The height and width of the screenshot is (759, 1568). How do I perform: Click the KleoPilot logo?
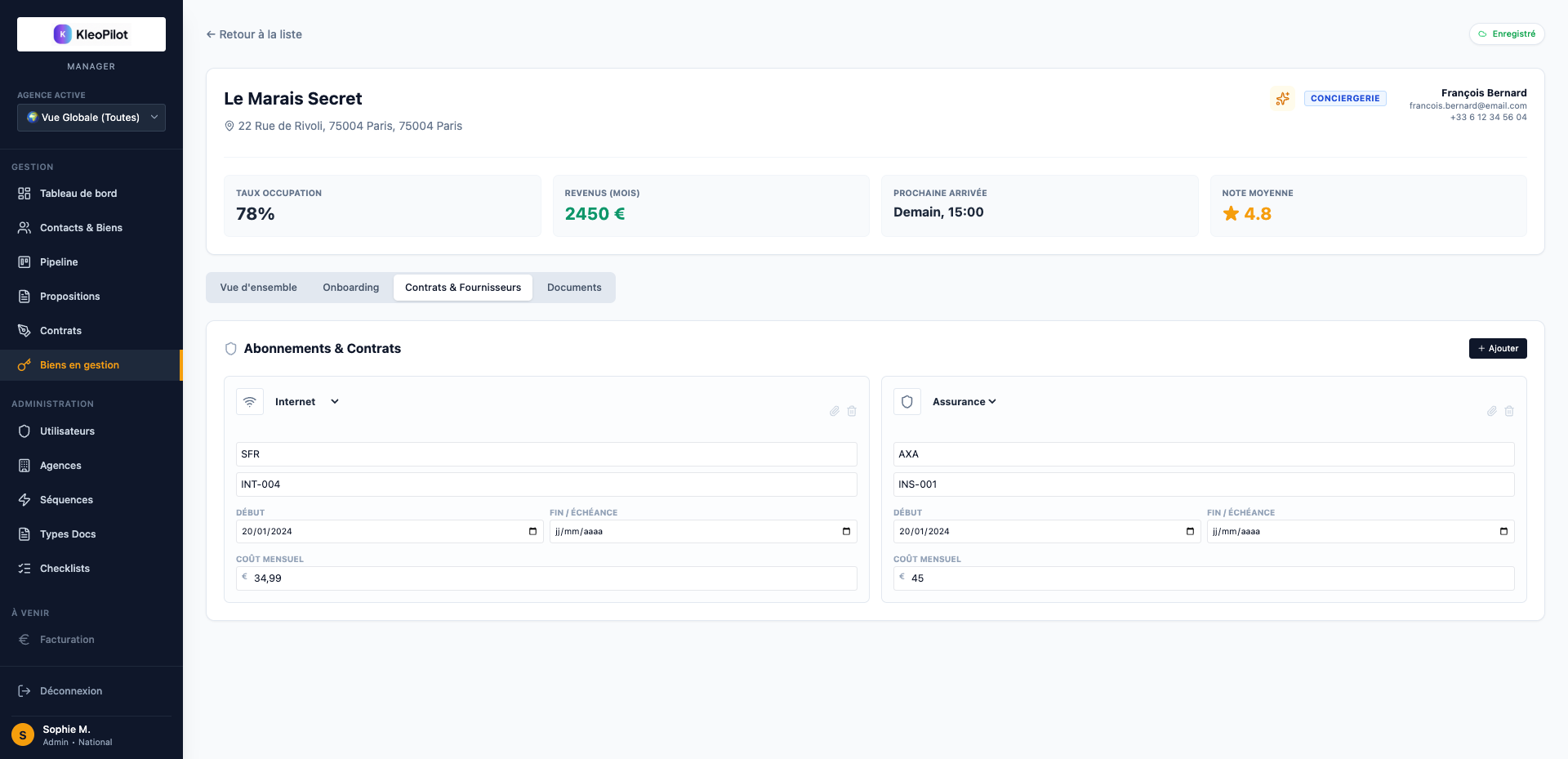click(x=91, y=34)
